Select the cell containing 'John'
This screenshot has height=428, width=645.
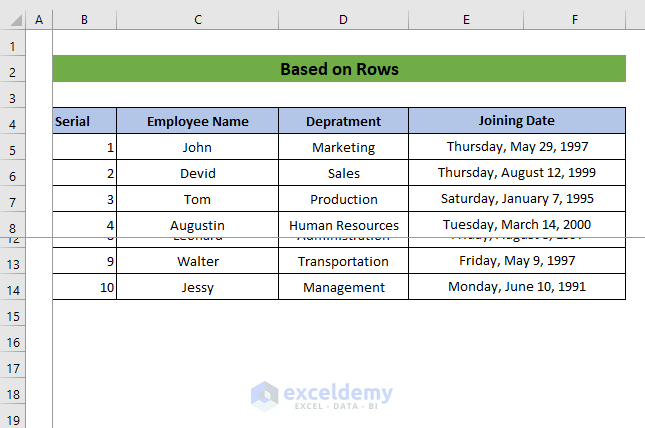(197, 147)
